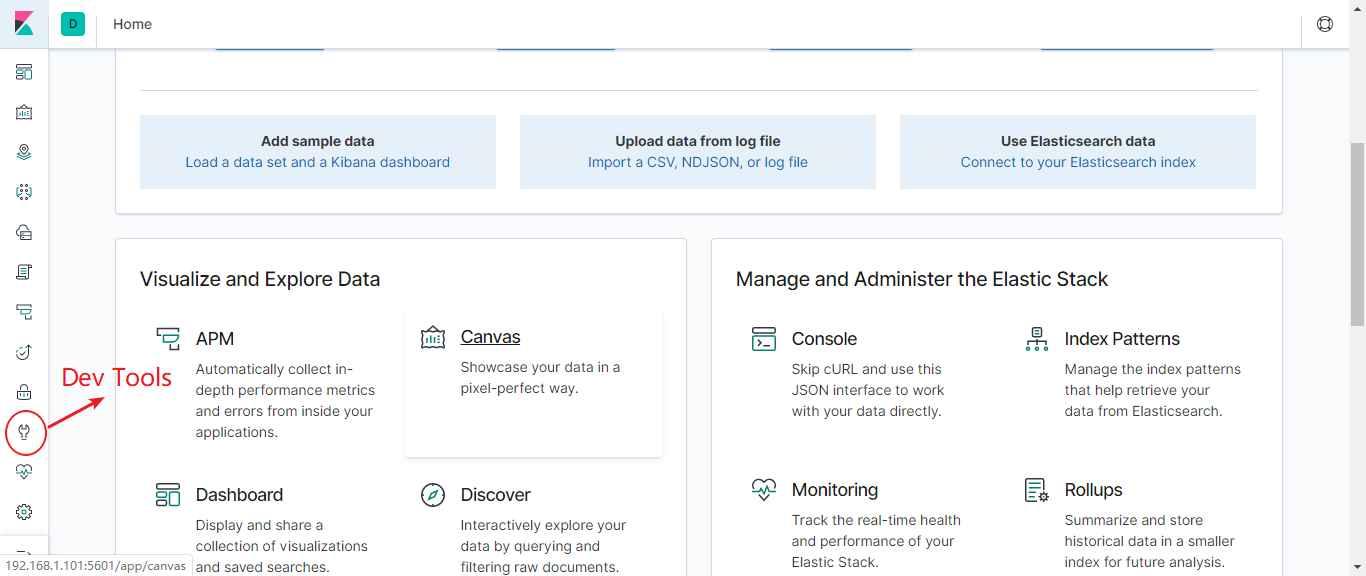Screen dimensions: 1366x576
Task: Click the Discover querying description text
Action: [x=544, y=546]
